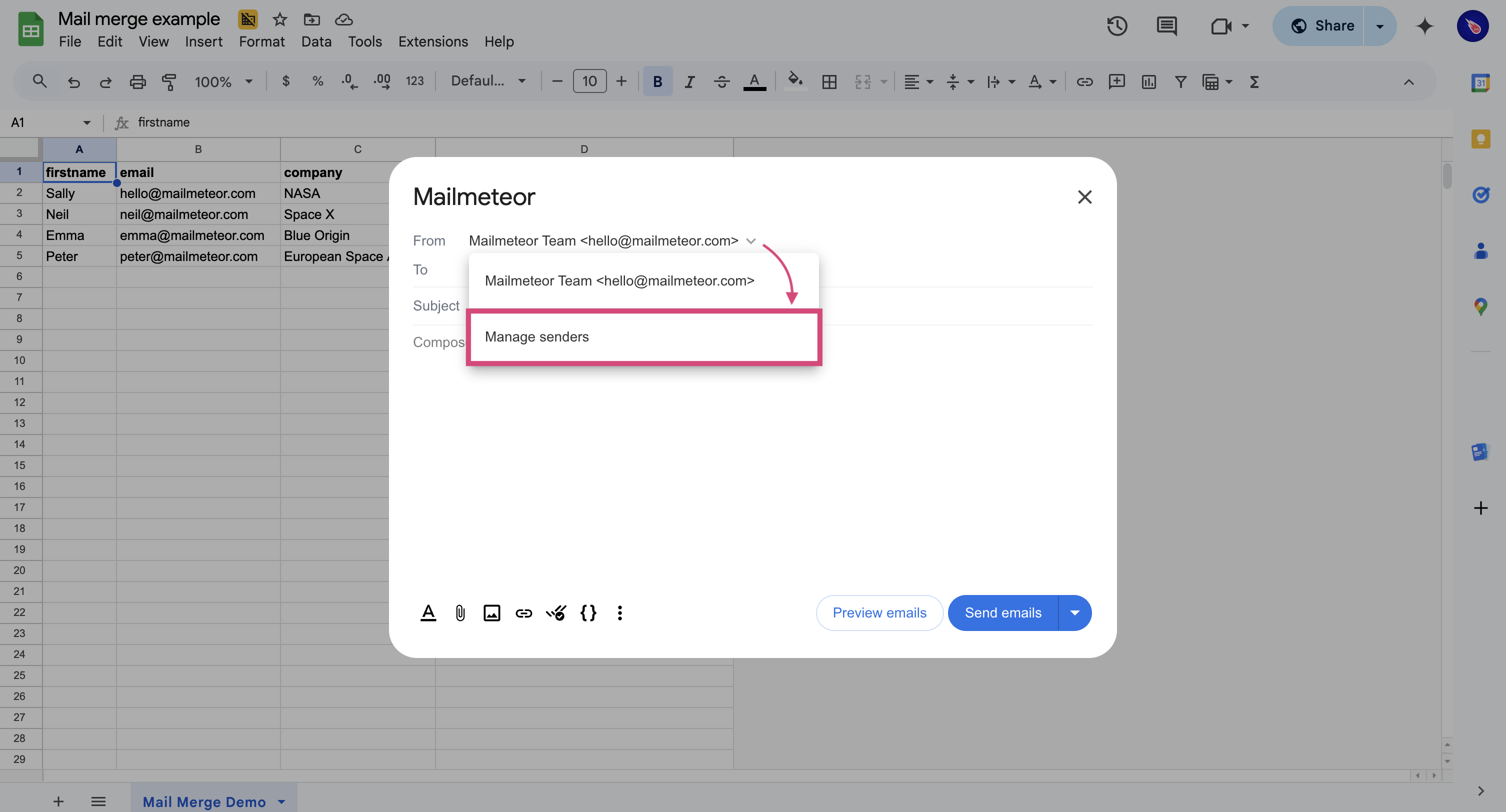1506x812 pixels.
Task: Click the print icon
Action: 137,82
